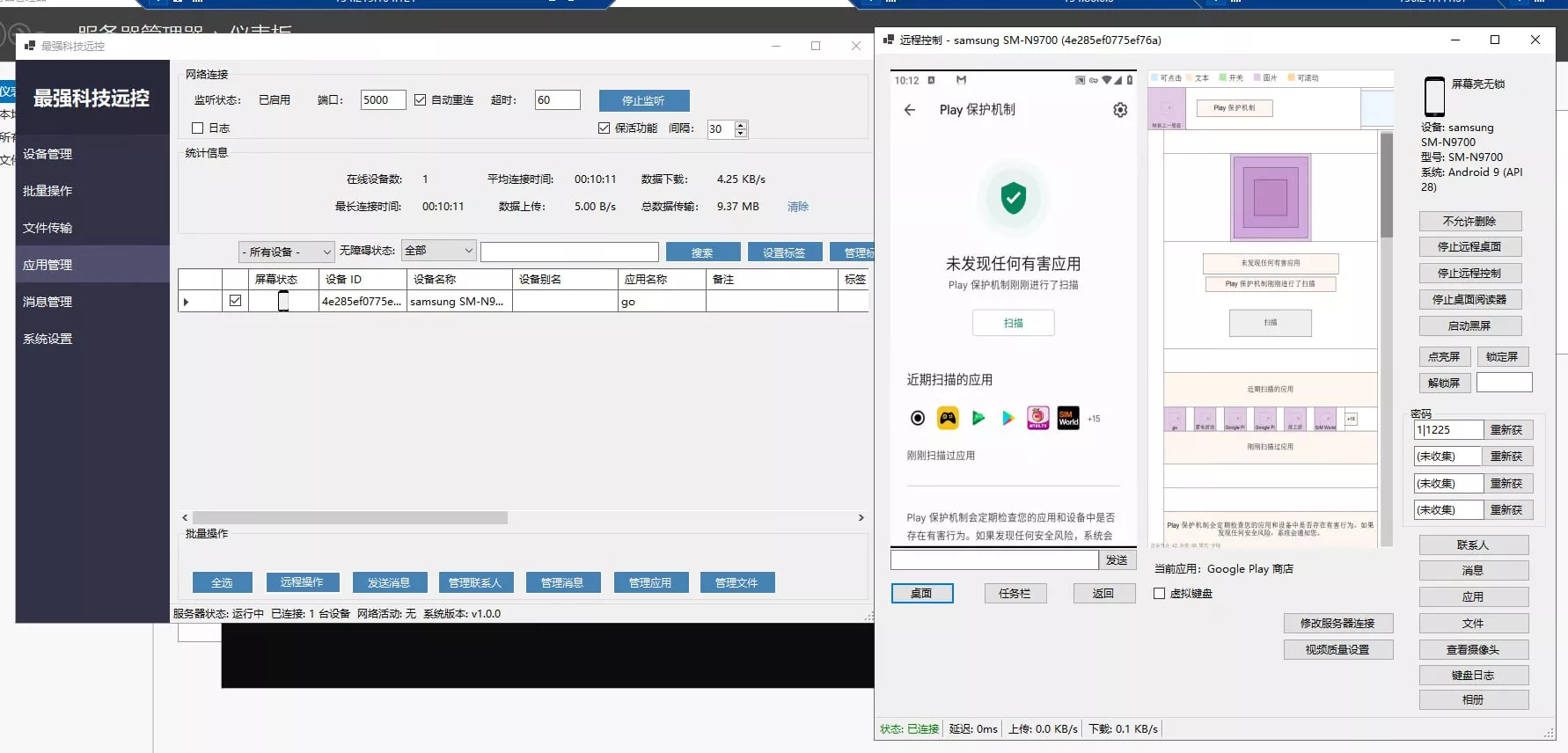Increase the 间隔 value with up stepper
Viewport: 1568px width, 753px height.
pyautogui.click(x=741, y=124)
